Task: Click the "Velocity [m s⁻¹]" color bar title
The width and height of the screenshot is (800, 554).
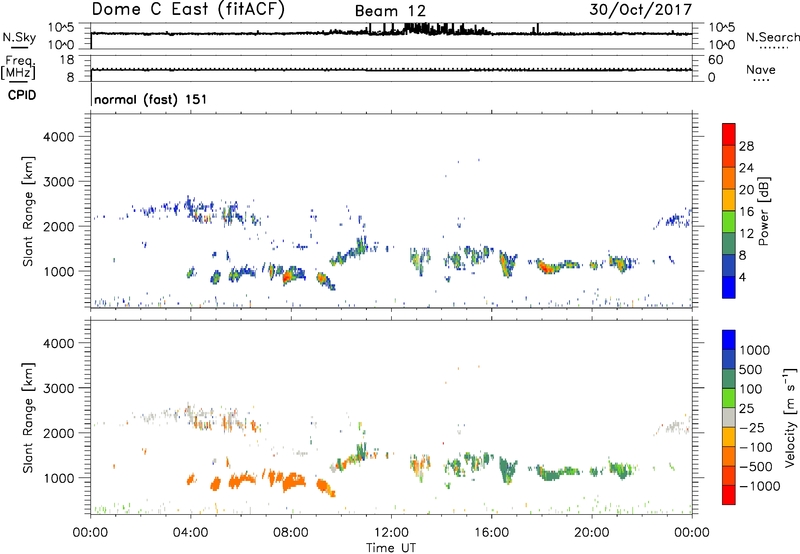Action: 790,417
